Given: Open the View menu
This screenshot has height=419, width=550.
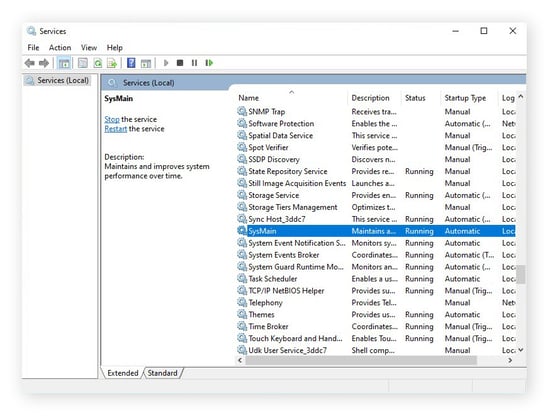Looking at the screenshot, I should click(x=89, y=48).
